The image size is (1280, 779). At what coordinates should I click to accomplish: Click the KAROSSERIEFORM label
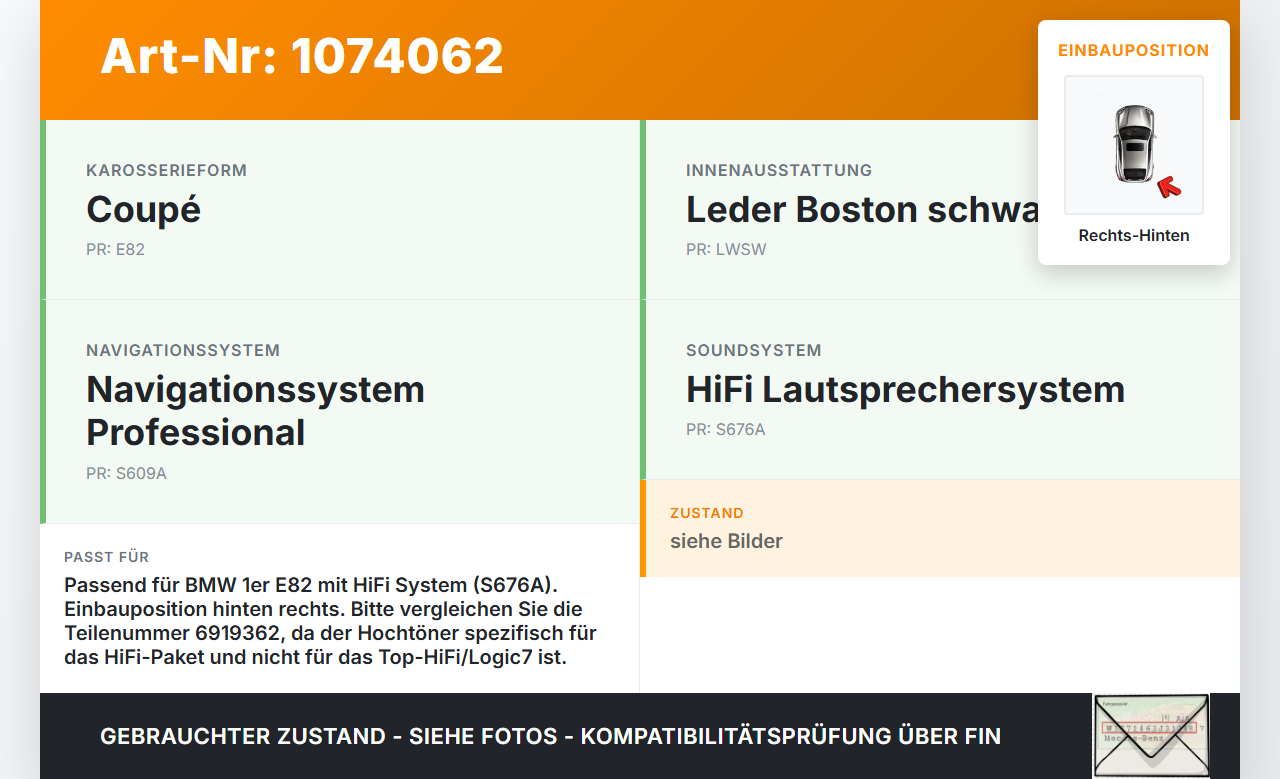tap(166, 170)
